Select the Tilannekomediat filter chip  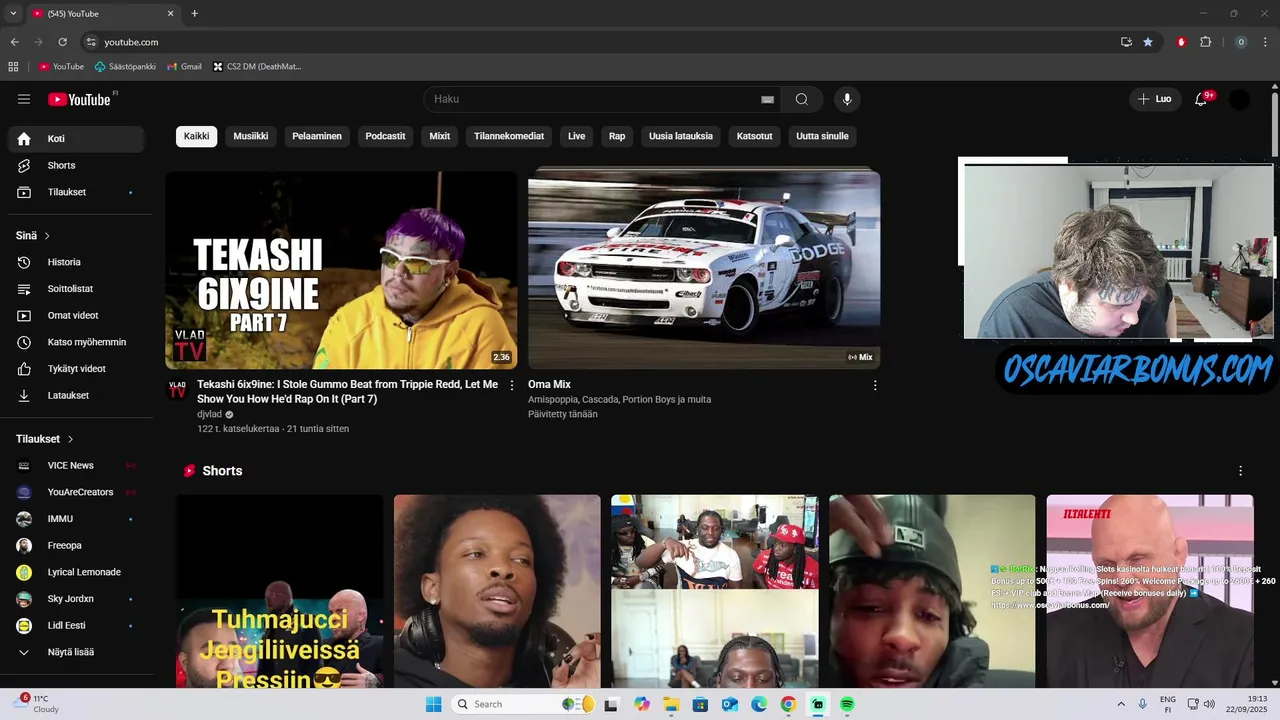509,136
